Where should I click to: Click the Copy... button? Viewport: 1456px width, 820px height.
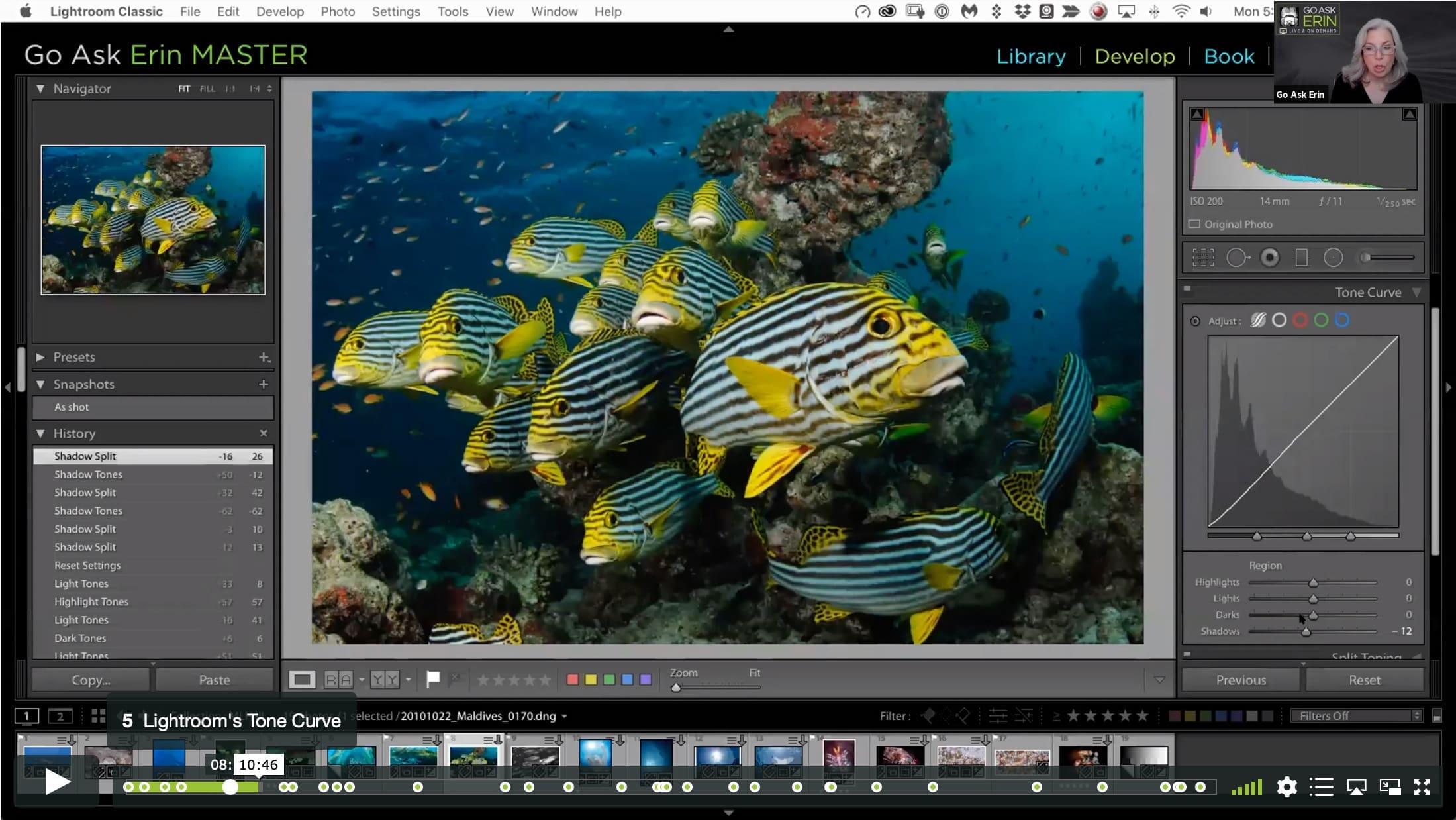(x=91, y=680)
